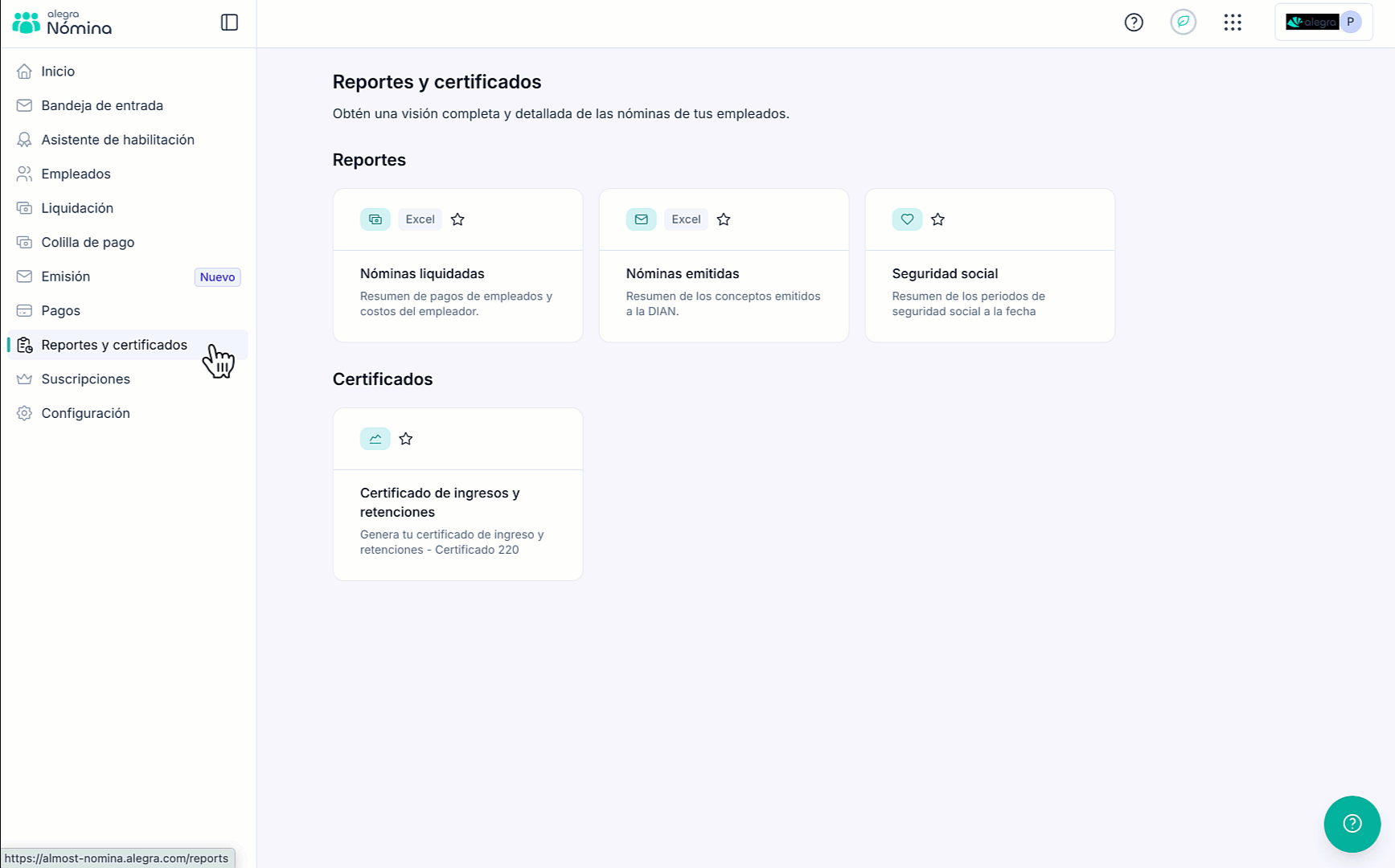Click 'Resumen de los periodos de seguridad social' text

(x=969, y=304)
